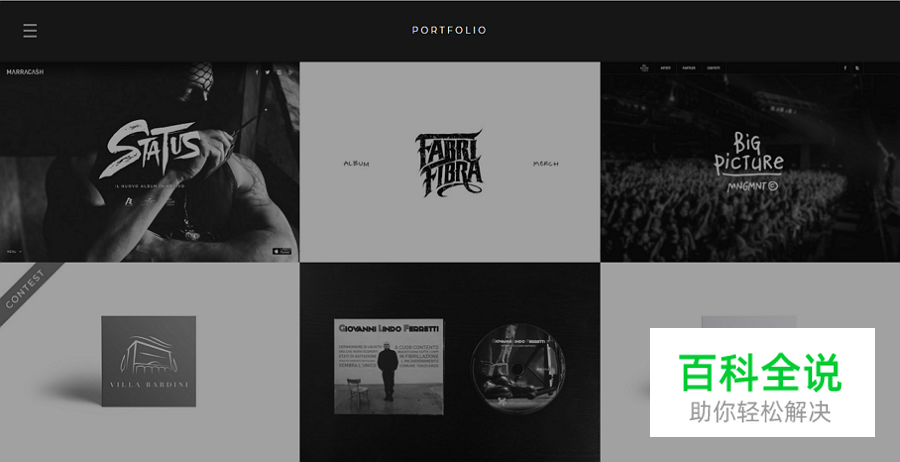The height and width of the screenshot is (462, 900).
Task: Click the PORTFOLIO header title
Action: [449, 30]
